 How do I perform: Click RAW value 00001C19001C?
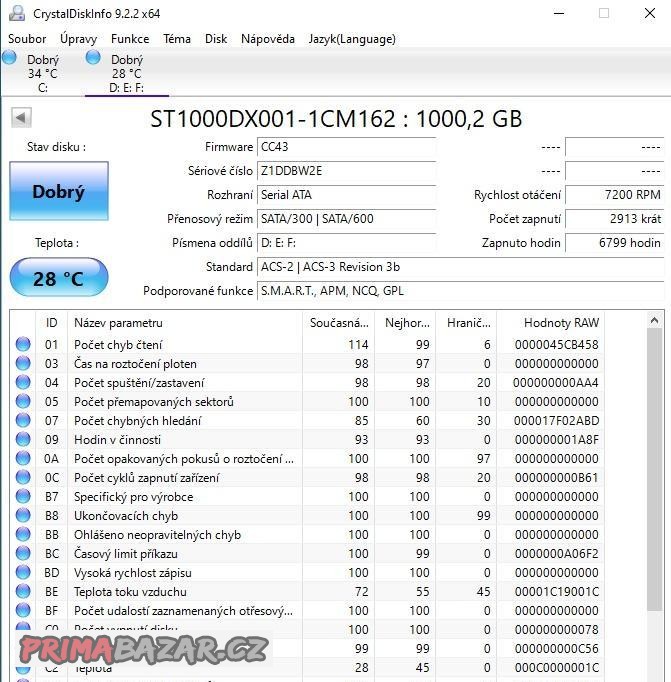click(557, 592)
